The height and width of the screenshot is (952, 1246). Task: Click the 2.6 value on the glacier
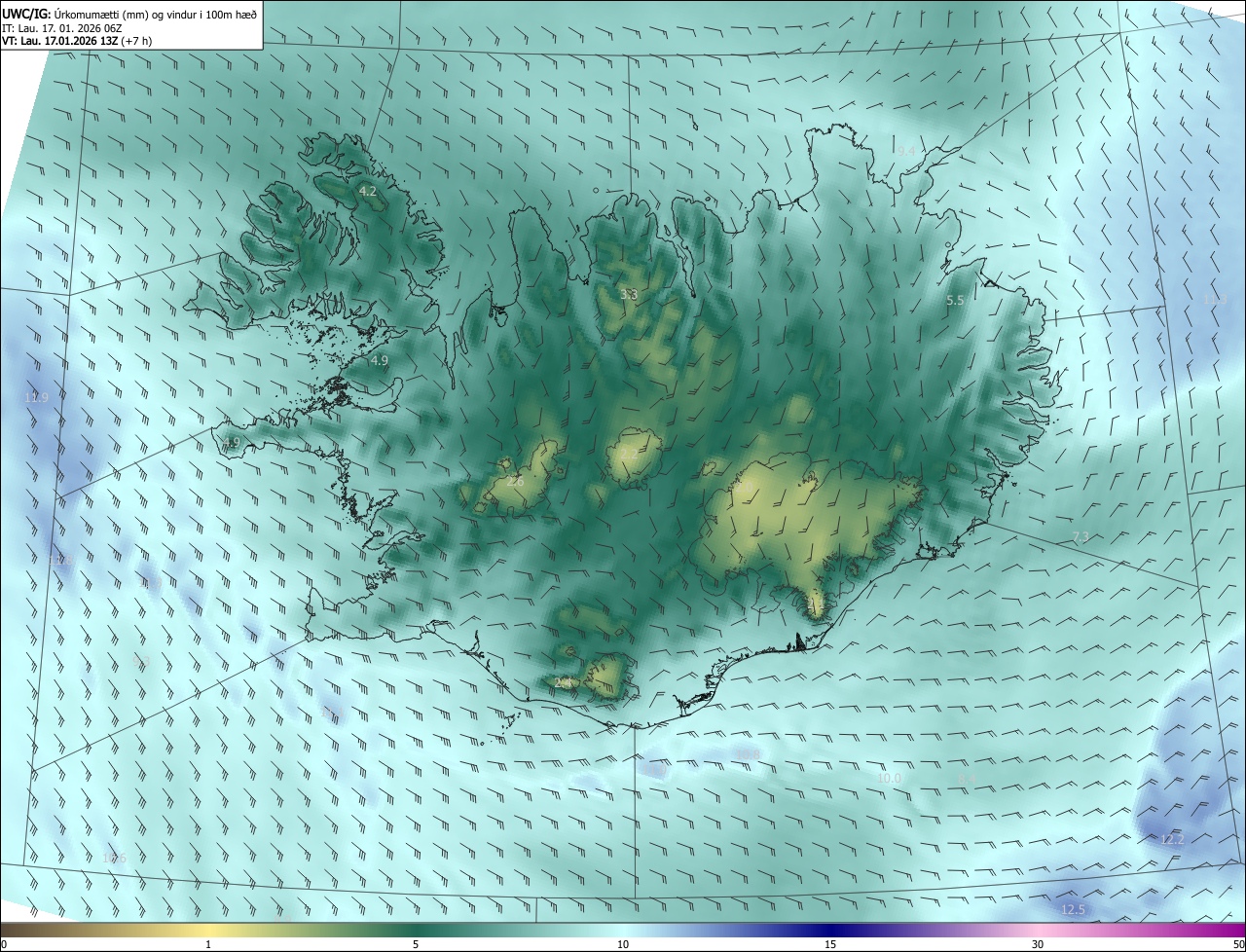coord(515,481)
